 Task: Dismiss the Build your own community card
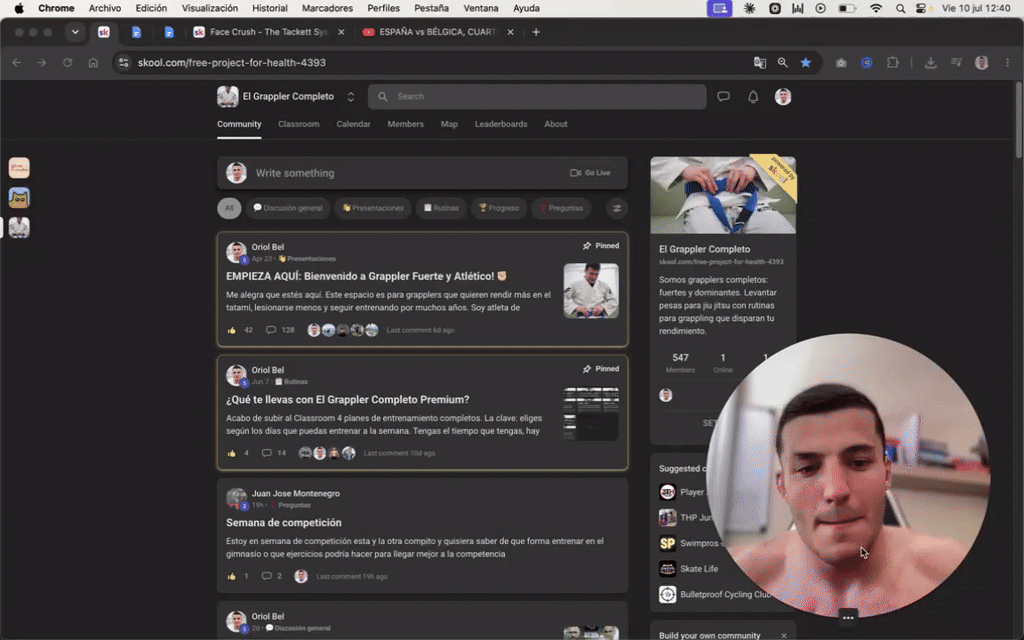pos(784,635)
